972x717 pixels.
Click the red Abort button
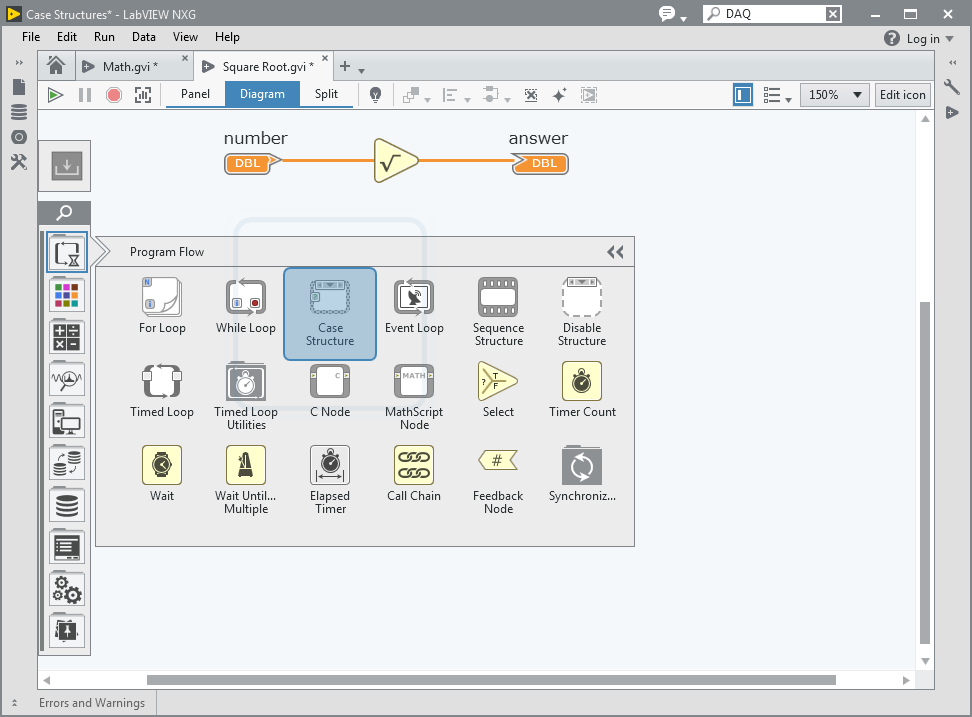pos(114,95)
